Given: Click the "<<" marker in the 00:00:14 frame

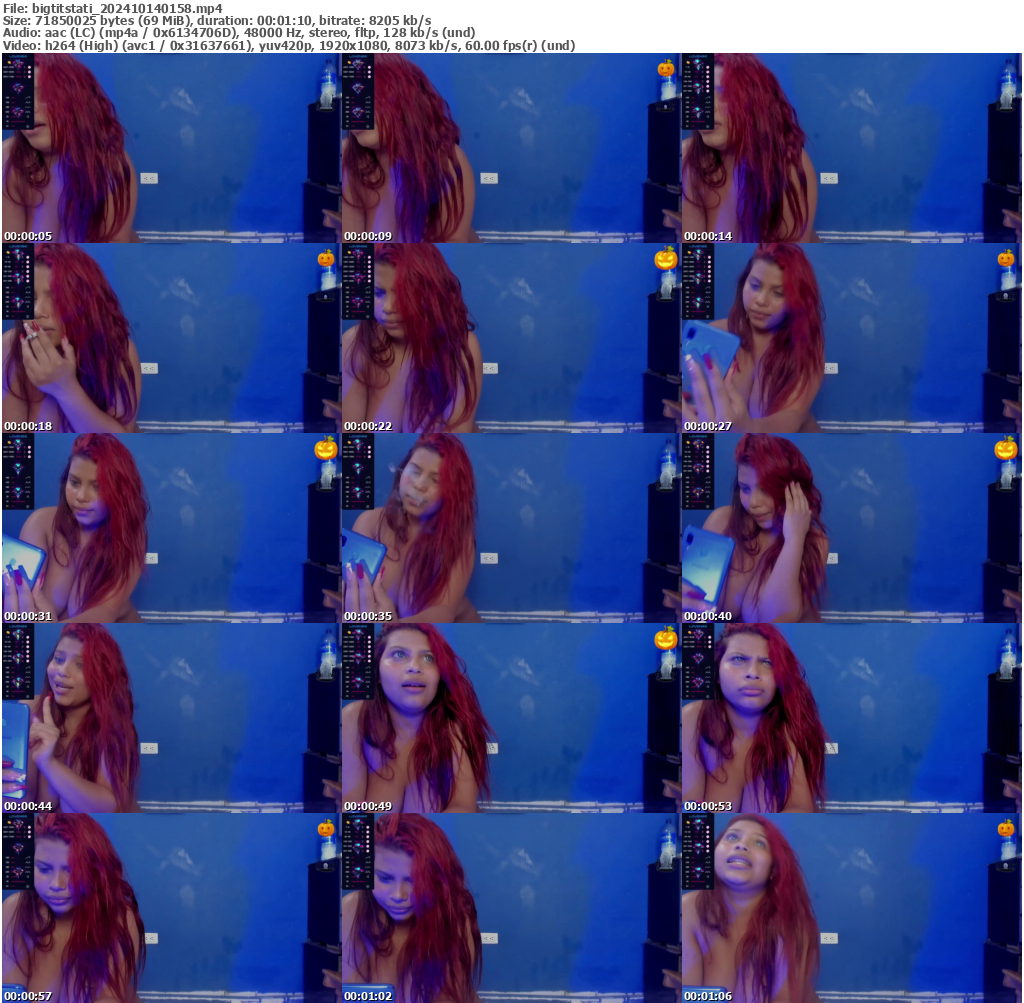Looking at the screenshot, I should [829, 178].
